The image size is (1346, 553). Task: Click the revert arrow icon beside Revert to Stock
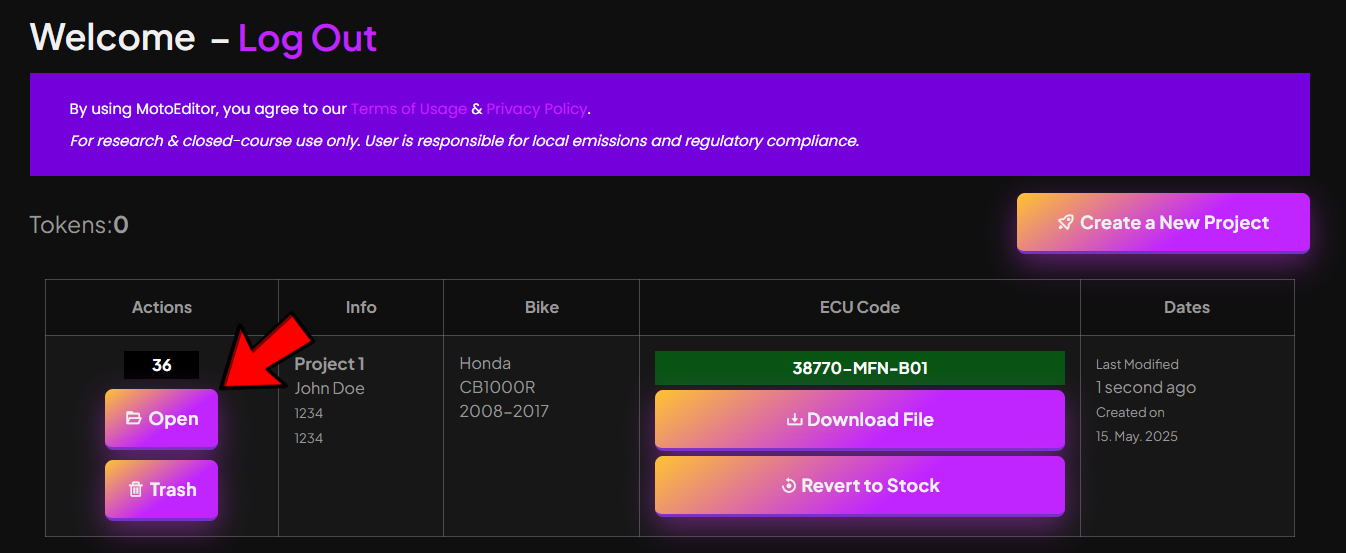pyautogui.click(x=789, y=486)
